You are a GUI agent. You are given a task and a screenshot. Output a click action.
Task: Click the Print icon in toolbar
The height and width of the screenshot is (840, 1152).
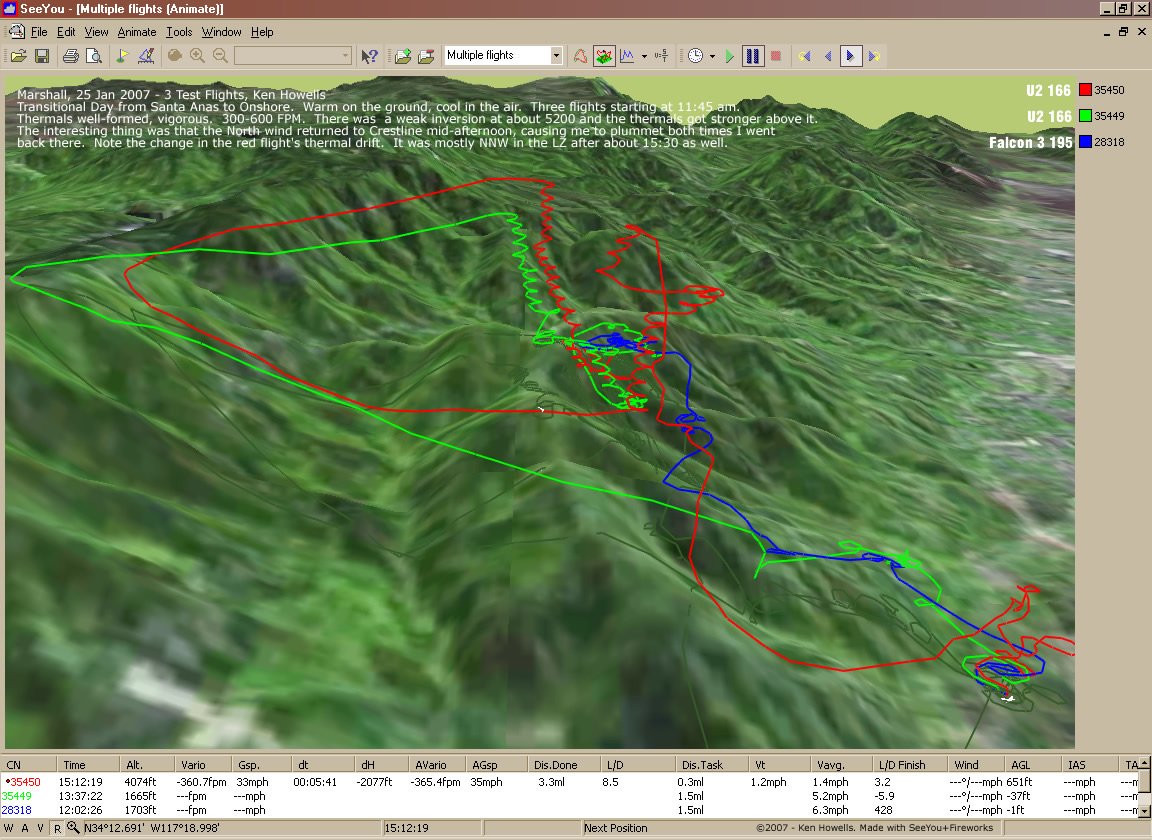coord(71,56)
